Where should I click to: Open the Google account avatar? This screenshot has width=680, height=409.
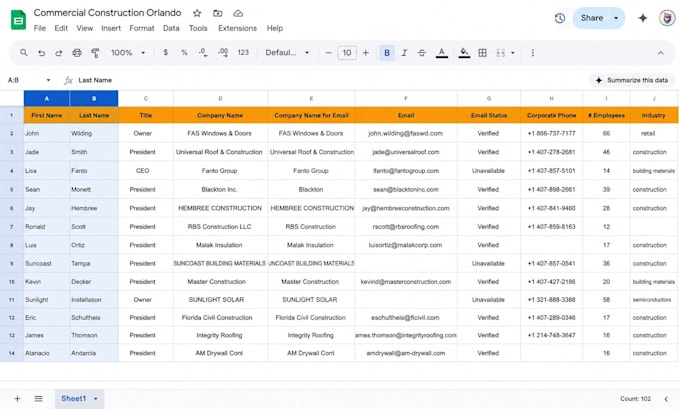click(667, 18)
